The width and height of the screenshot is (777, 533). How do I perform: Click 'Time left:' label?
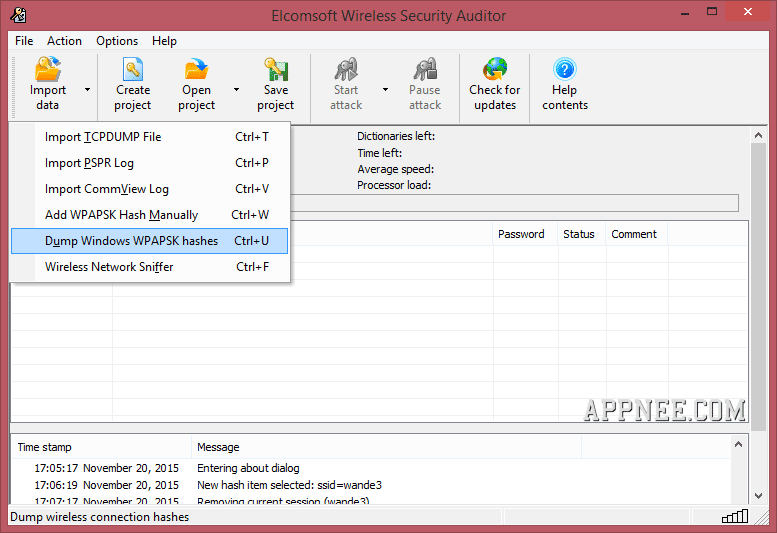pos(380,153)
